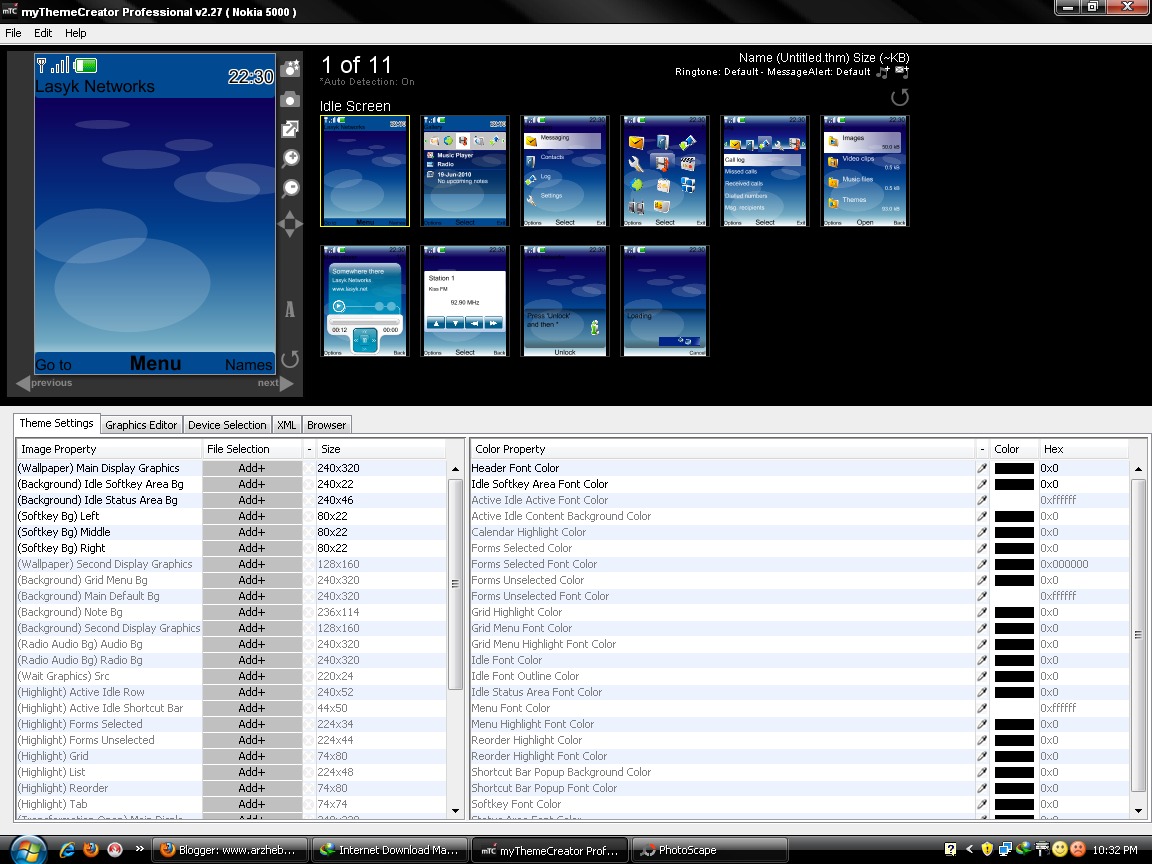This screenshot has width=1152, height=864.
Task: Switch to Blogger Firefox taskbar button
Action: [x=230, y=850]
